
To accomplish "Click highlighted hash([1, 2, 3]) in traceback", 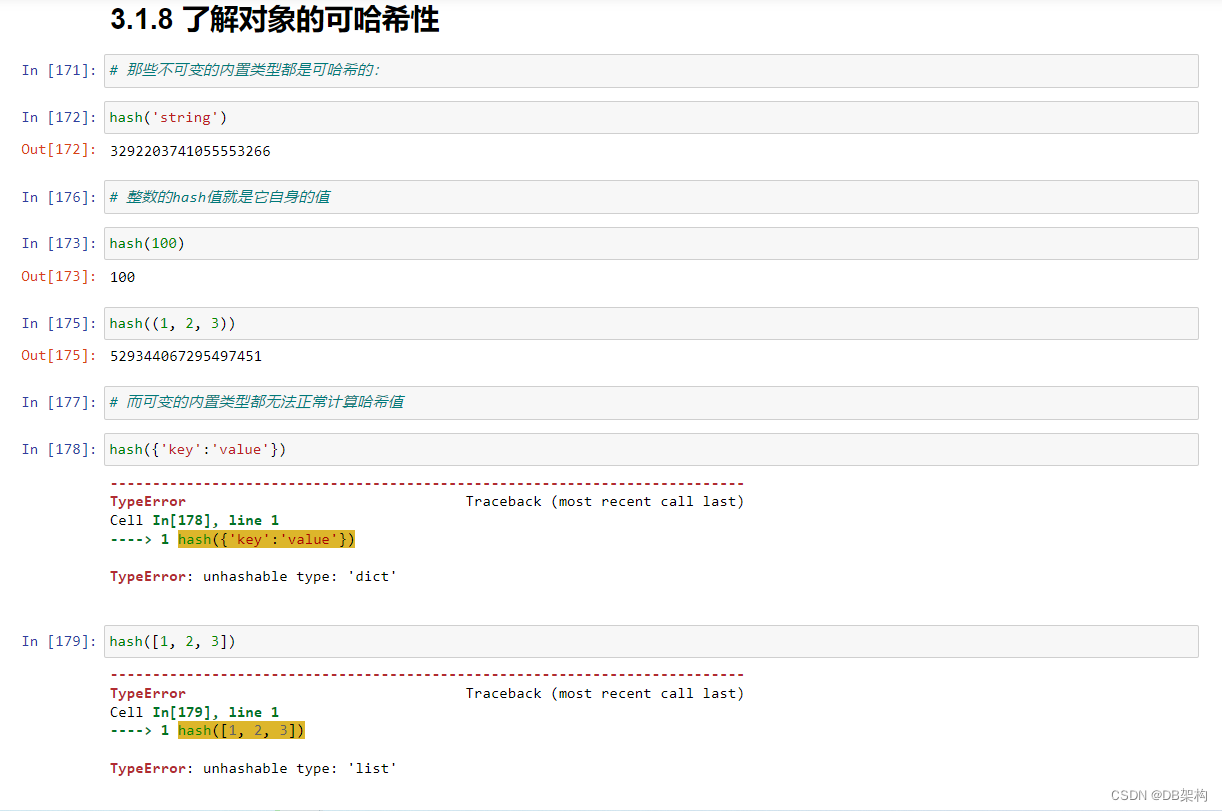I will pyautogui.click(x=241, y=731).
